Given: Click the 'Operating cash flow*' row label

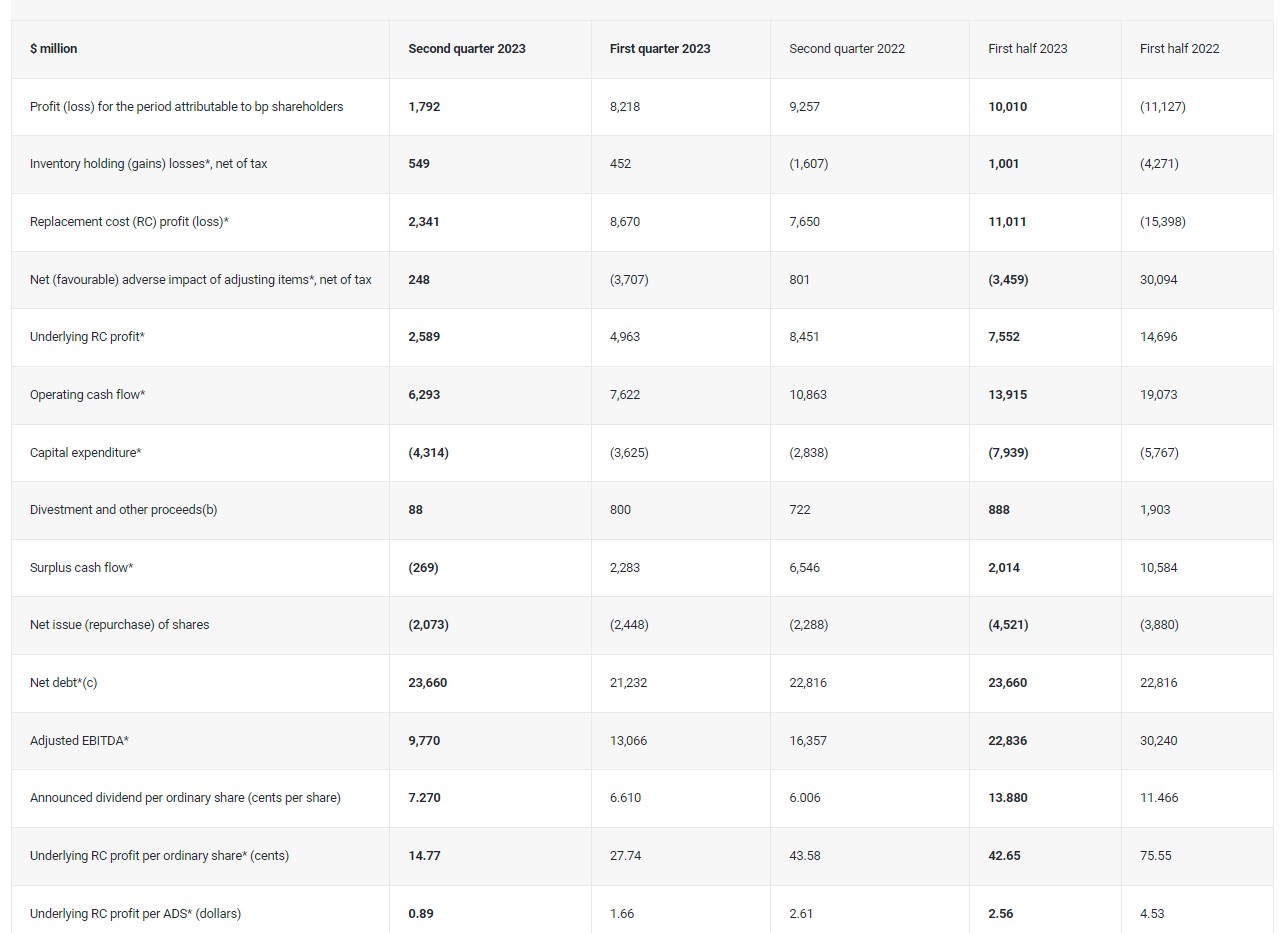Looking at the screenshot, I should [x=87, y=395].
